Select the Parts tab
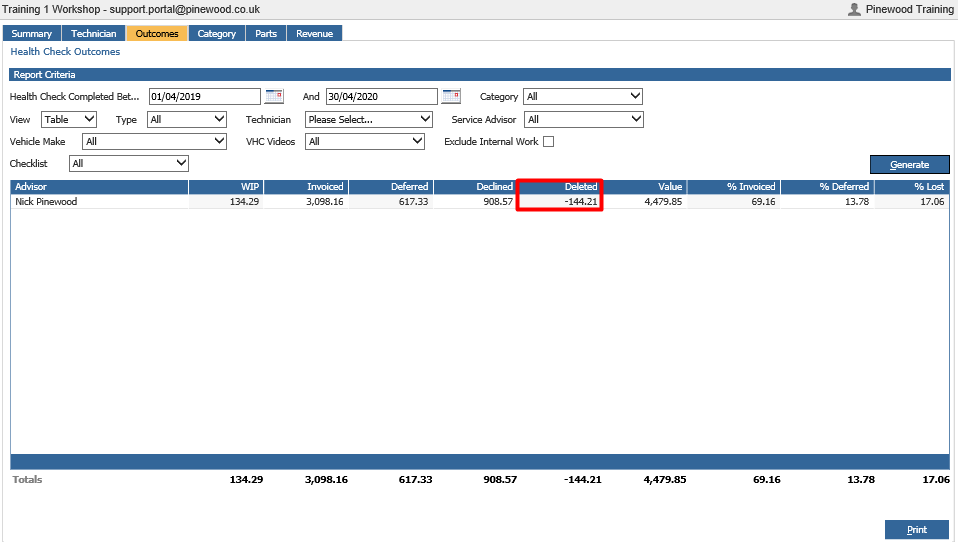 266,34
